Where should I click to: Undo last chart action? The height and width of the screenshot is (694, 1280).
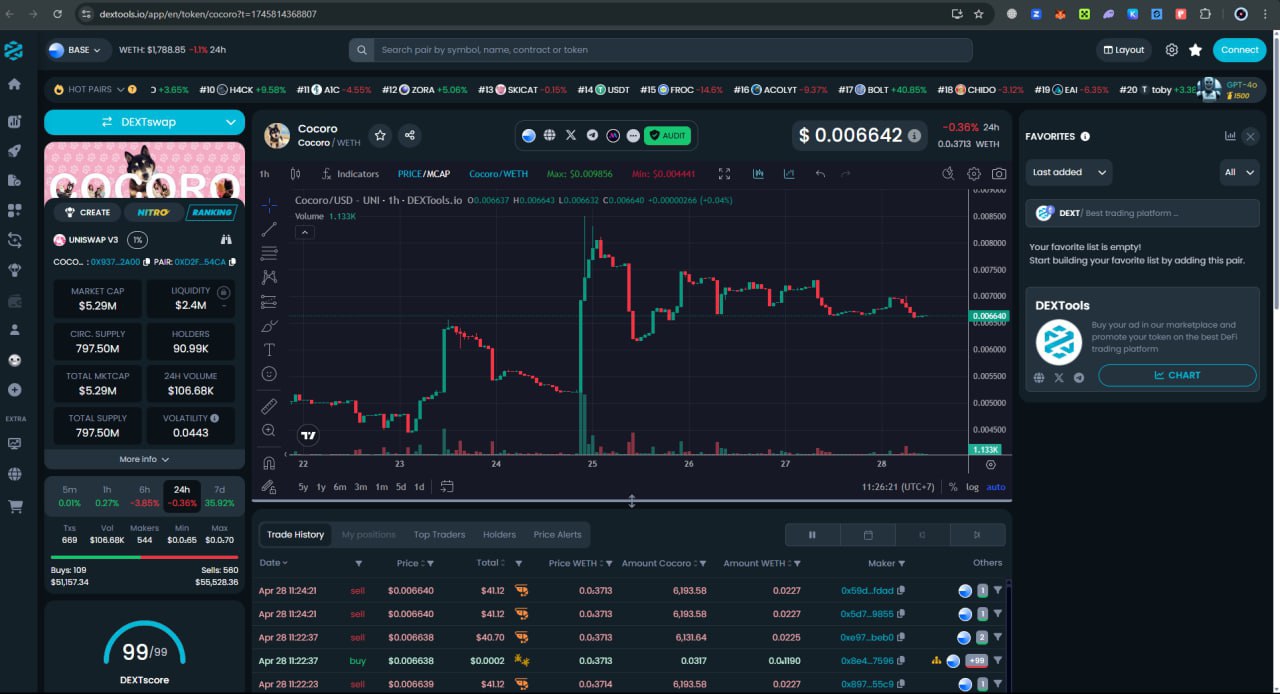click(x=820, y=174)
